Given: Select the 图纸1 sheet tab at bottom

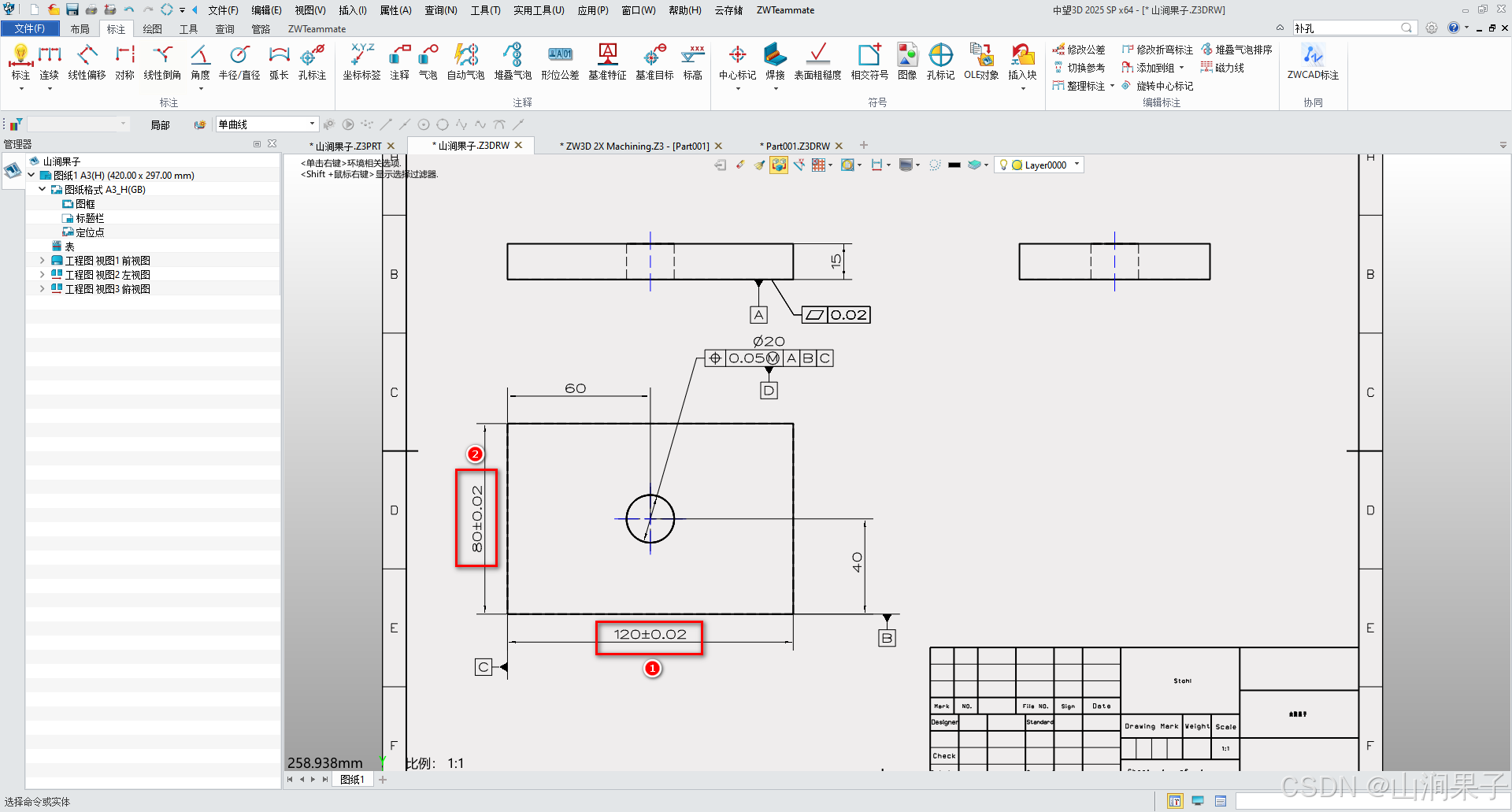Looking at the screenshot, I should point(352,780).
